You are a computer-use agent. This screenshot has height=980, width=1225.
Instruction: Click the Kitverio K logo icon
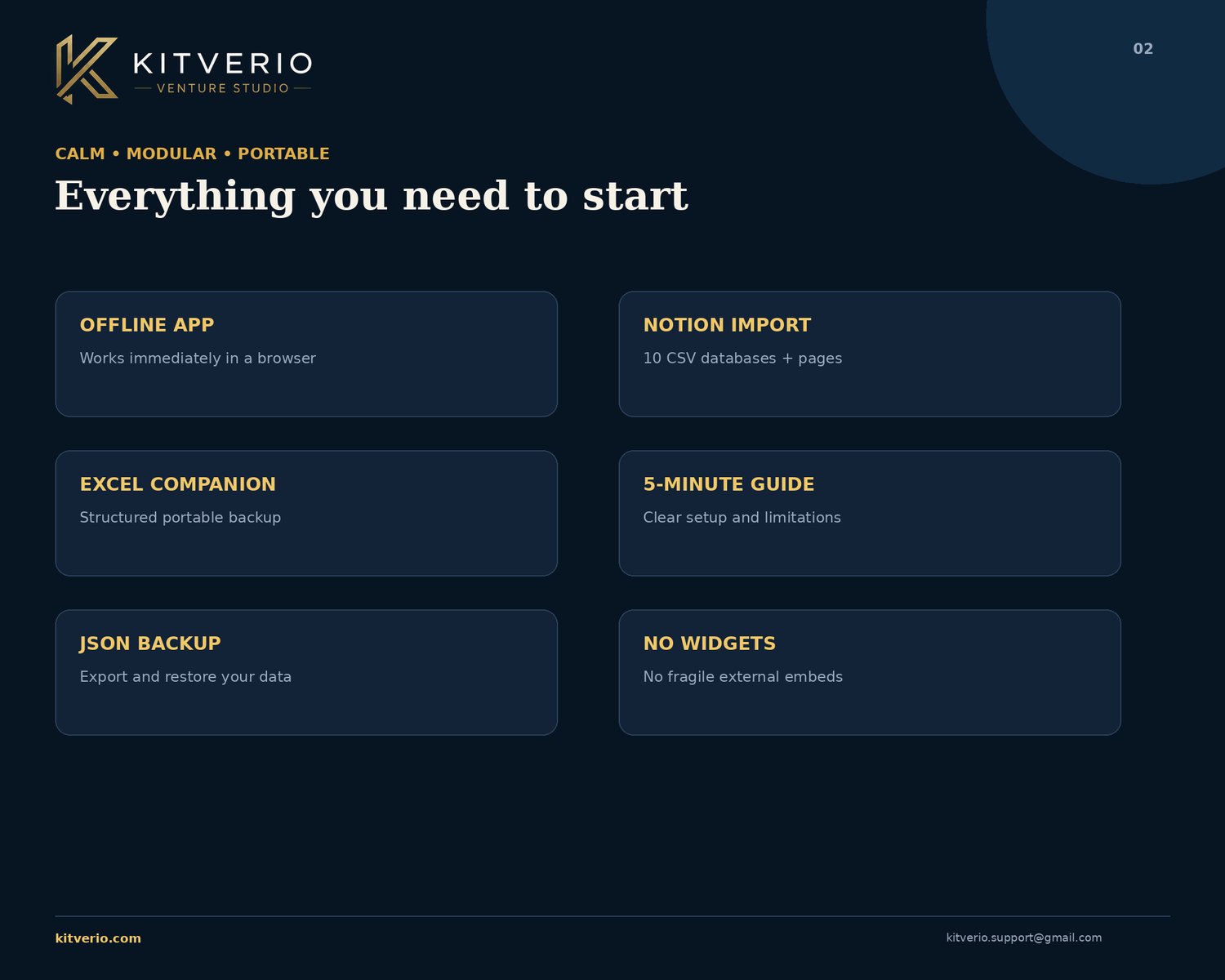tap(87, 69)
